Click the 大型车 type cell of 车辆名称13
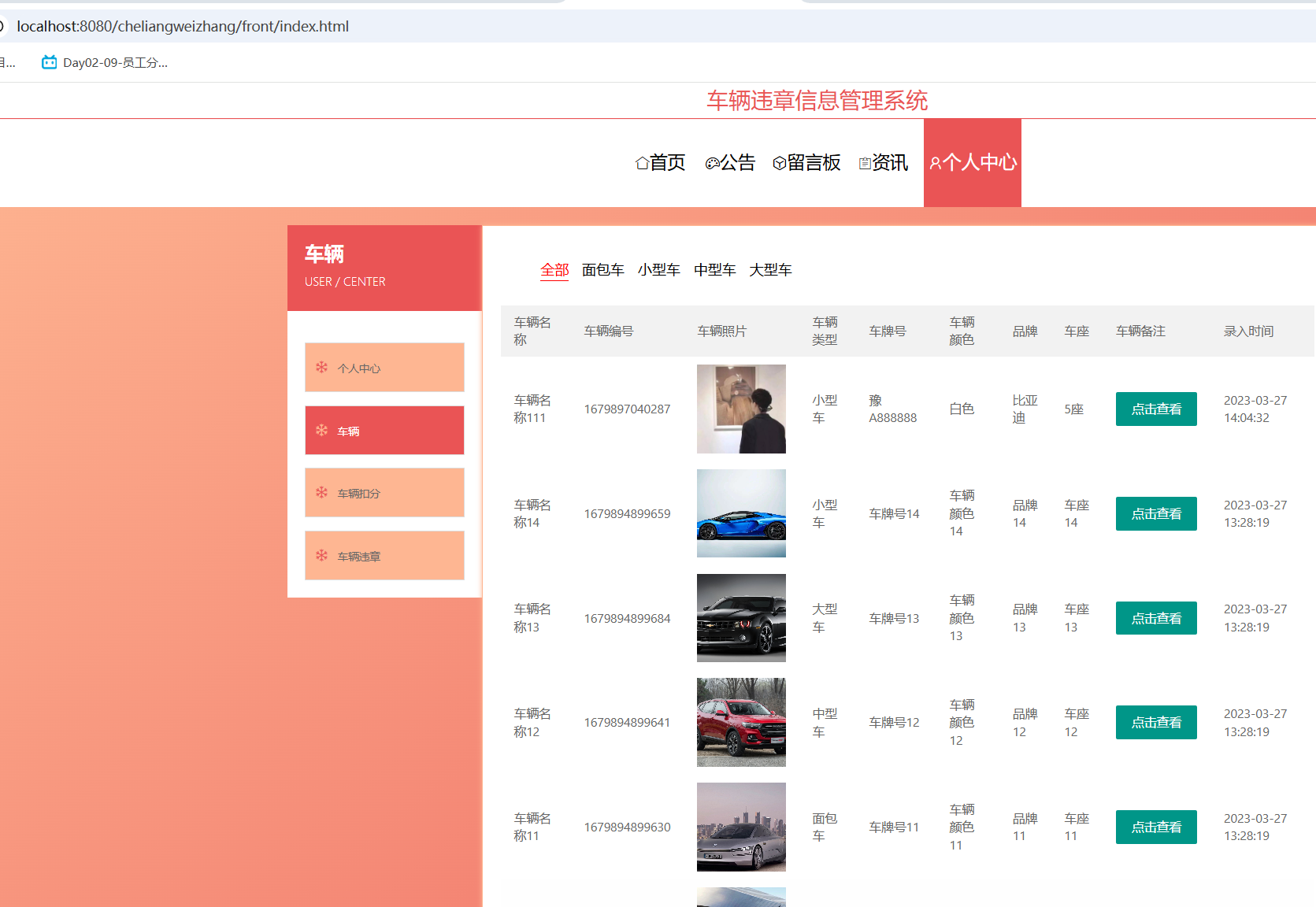 [825, 619]
